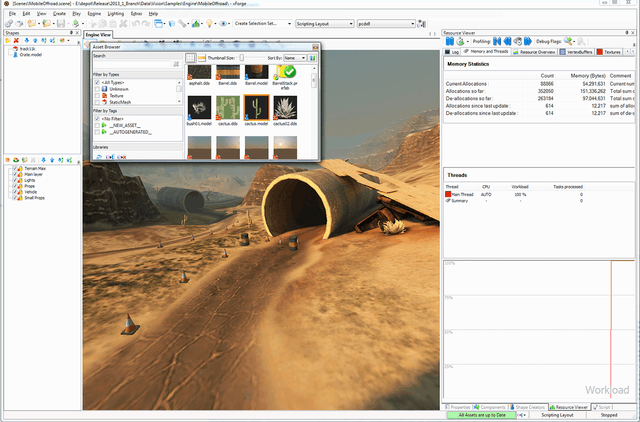Toggle the Texture type filter checkbox

[x=97, y=95]
